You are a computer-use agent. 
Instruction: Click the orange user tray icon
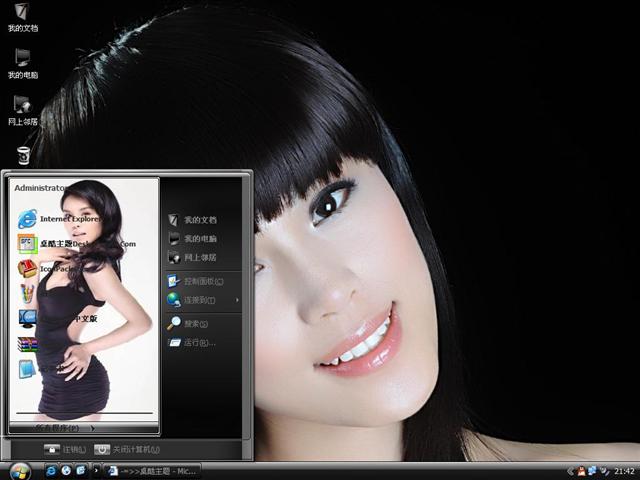(581, 471)
